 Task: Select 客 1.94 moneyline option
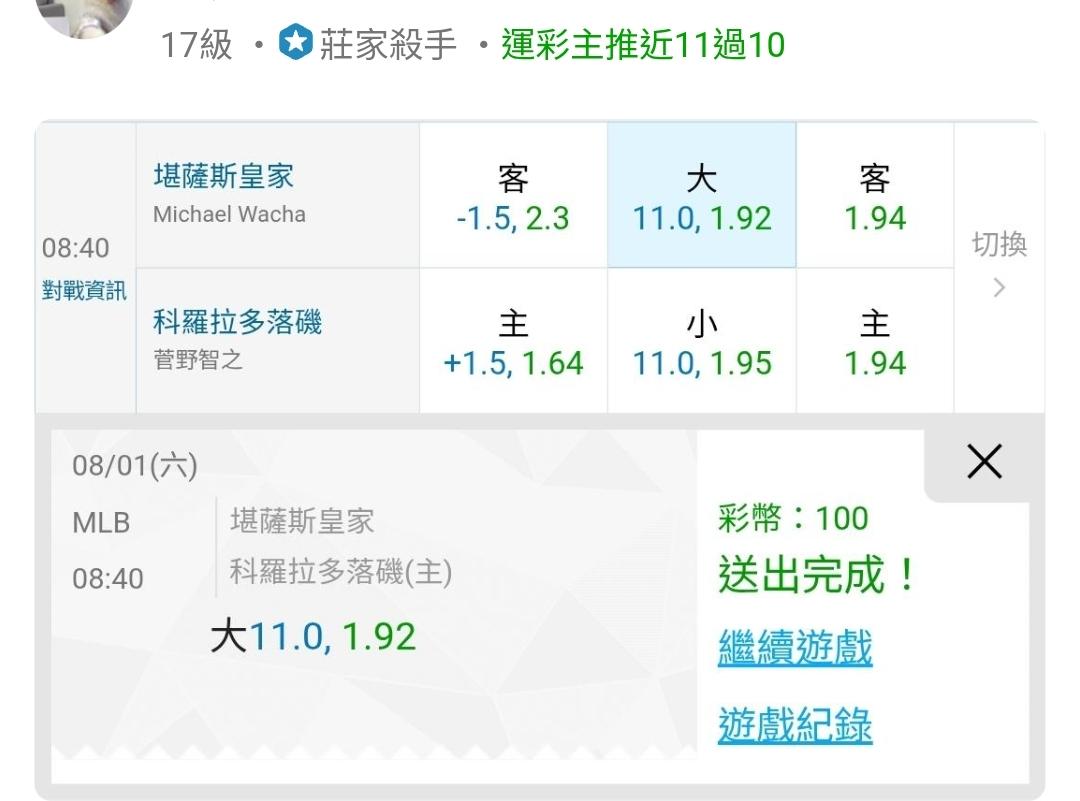(875, 196)
